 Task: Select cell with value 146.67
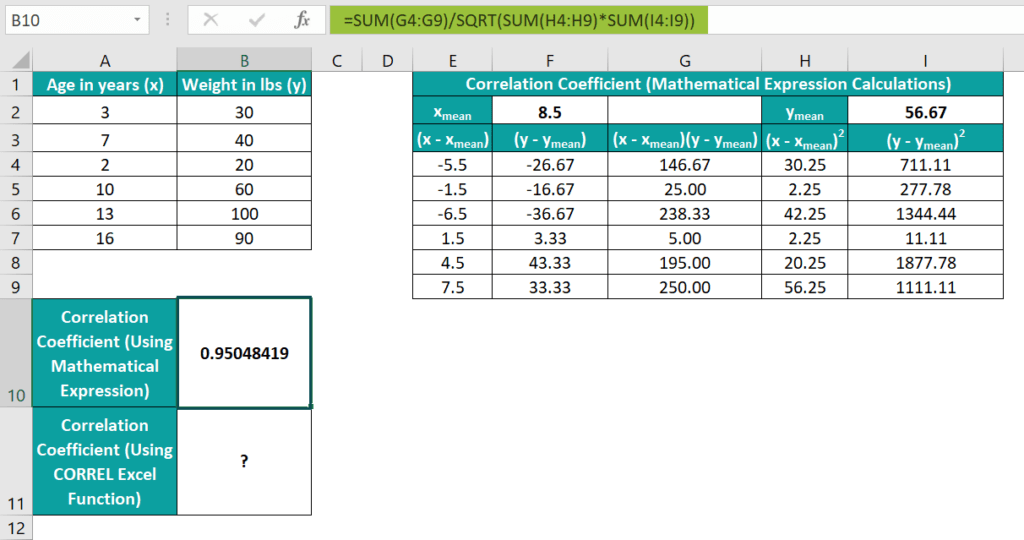(684, 165)
